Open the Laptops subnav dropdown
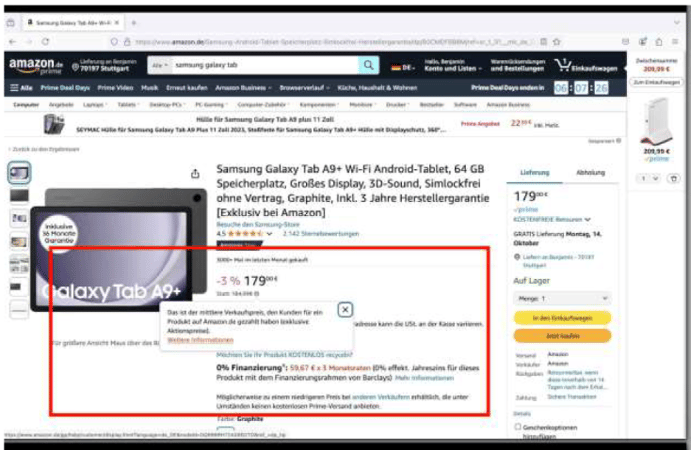The image size is (691, 450). (95, 105)
